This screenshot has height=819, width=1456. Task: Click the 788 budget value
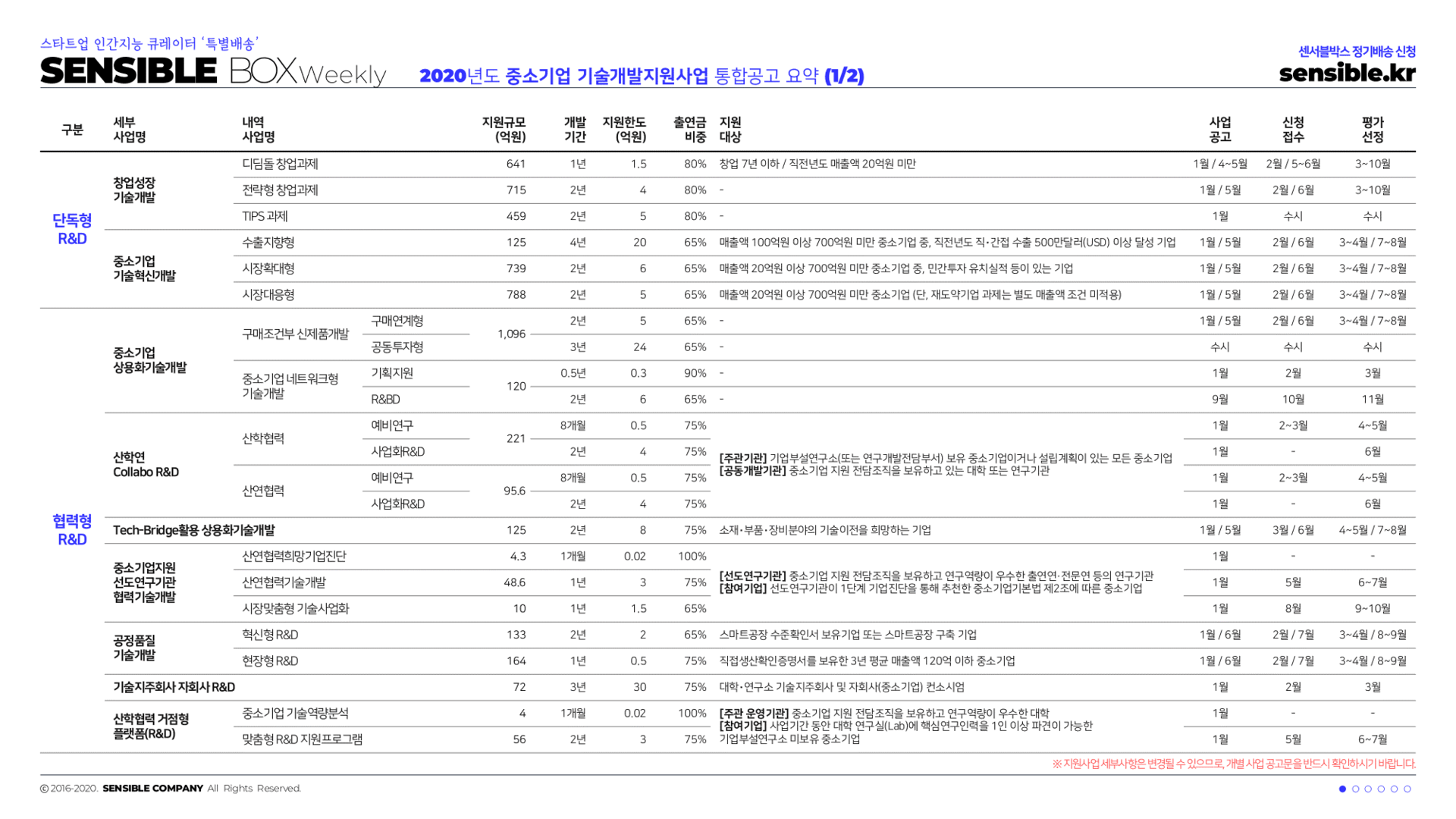(516, 295)
